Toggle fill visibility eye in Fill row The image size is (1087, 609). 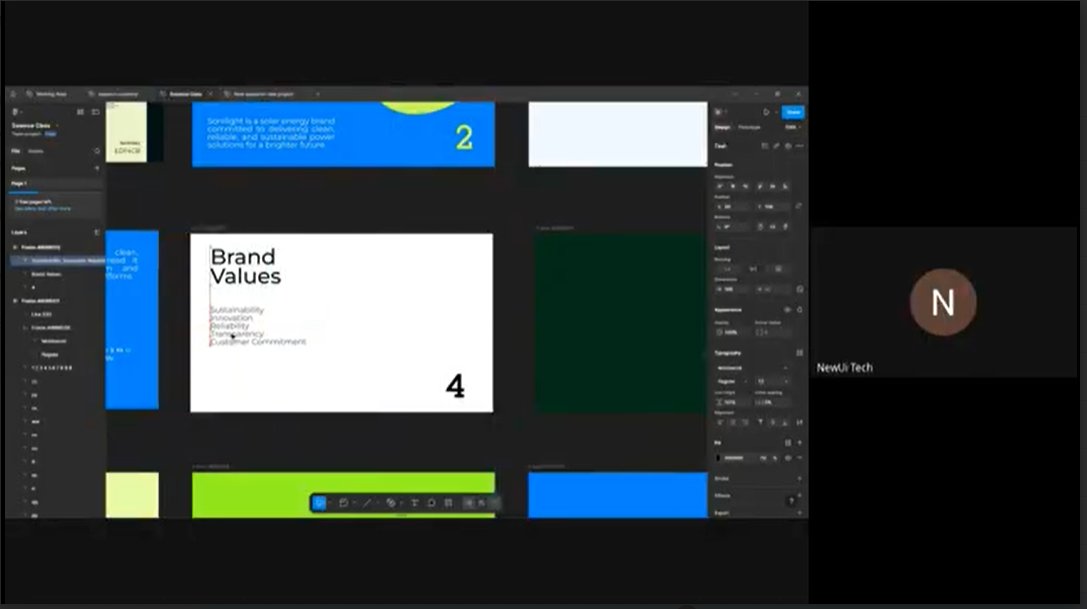(x=788, y=458)
